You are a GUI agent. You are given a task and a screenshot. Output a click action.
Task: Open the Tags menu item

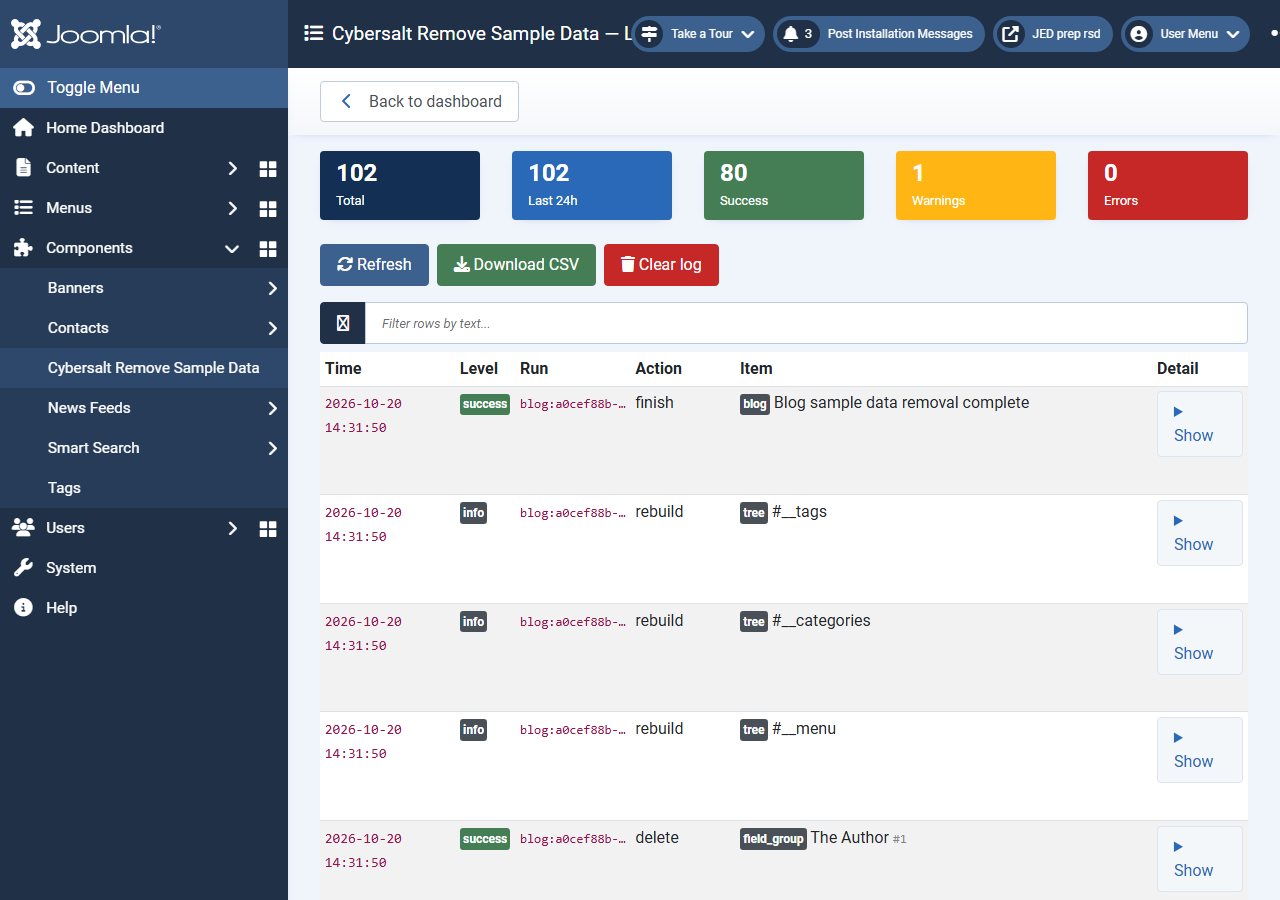[144, 488]
